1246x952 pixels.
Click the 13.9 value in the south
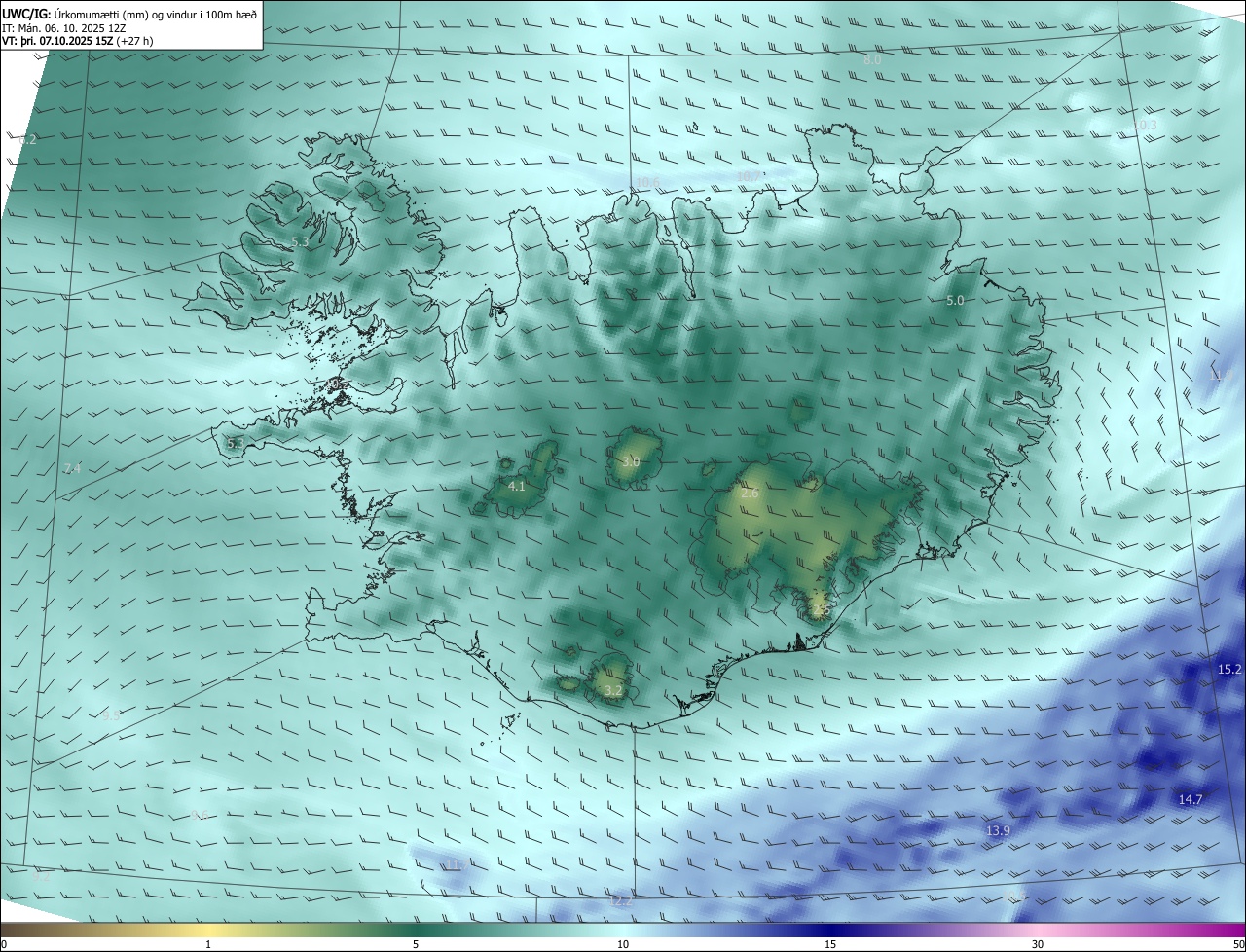point(998,831)
